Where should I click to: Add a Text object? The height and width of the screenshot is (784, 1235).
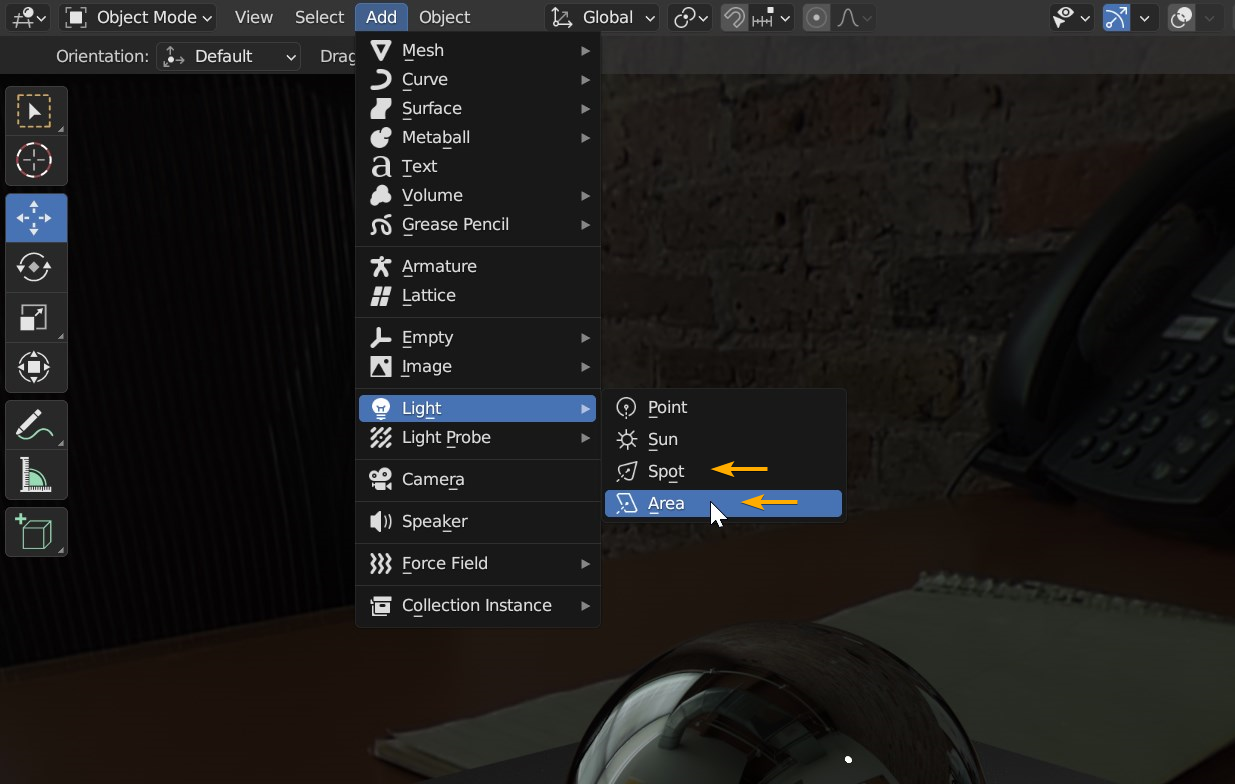click(x=478, y=166)
